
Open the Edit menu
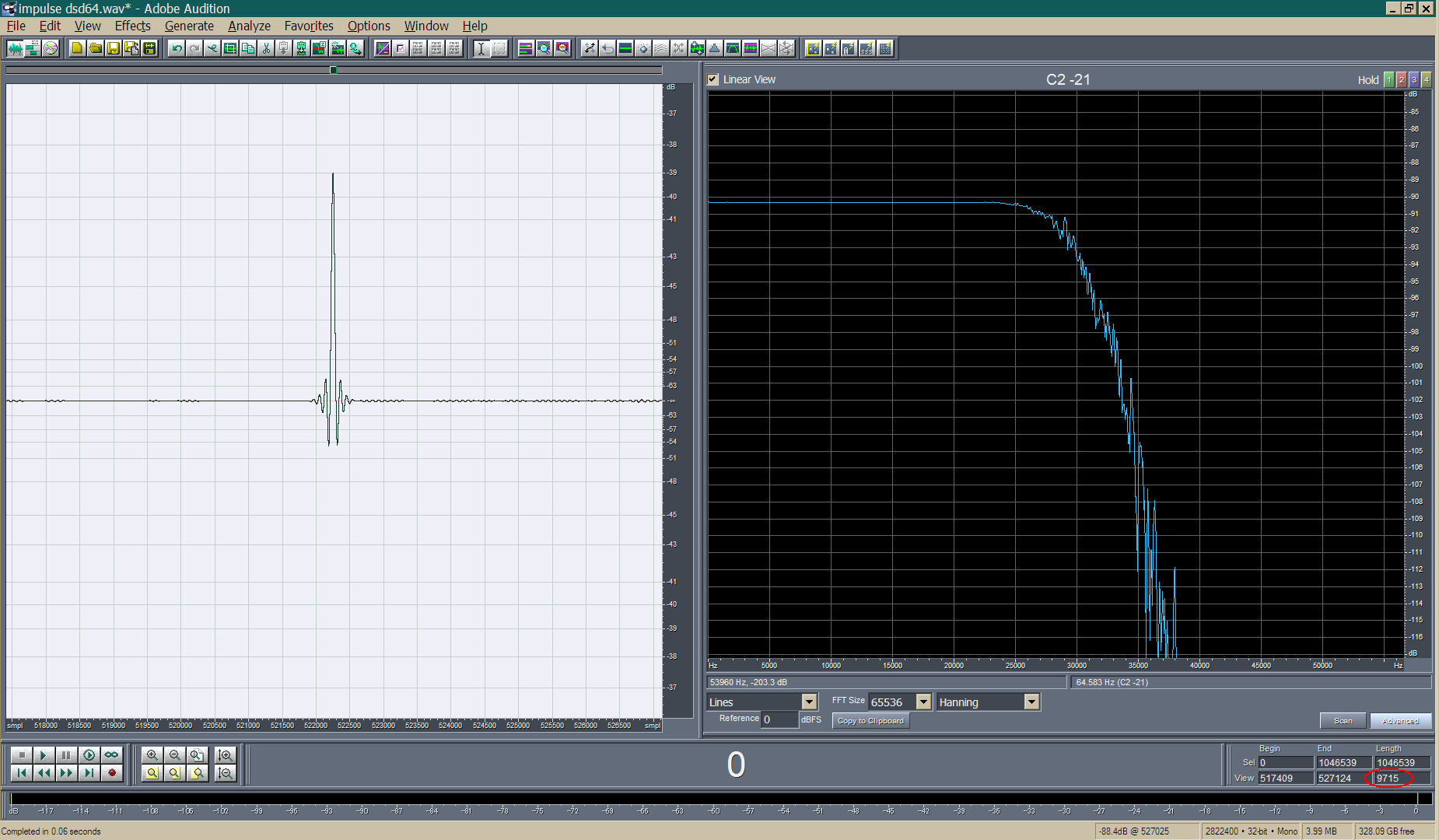(x=50, y=26)
